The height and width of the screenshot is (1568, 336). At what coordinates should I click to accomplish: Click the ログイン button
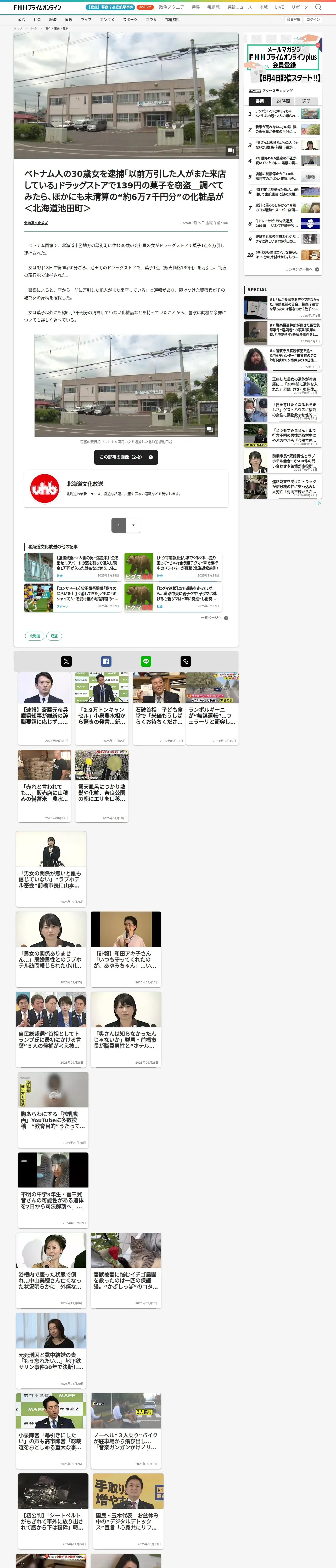click(x=313, y=20)
